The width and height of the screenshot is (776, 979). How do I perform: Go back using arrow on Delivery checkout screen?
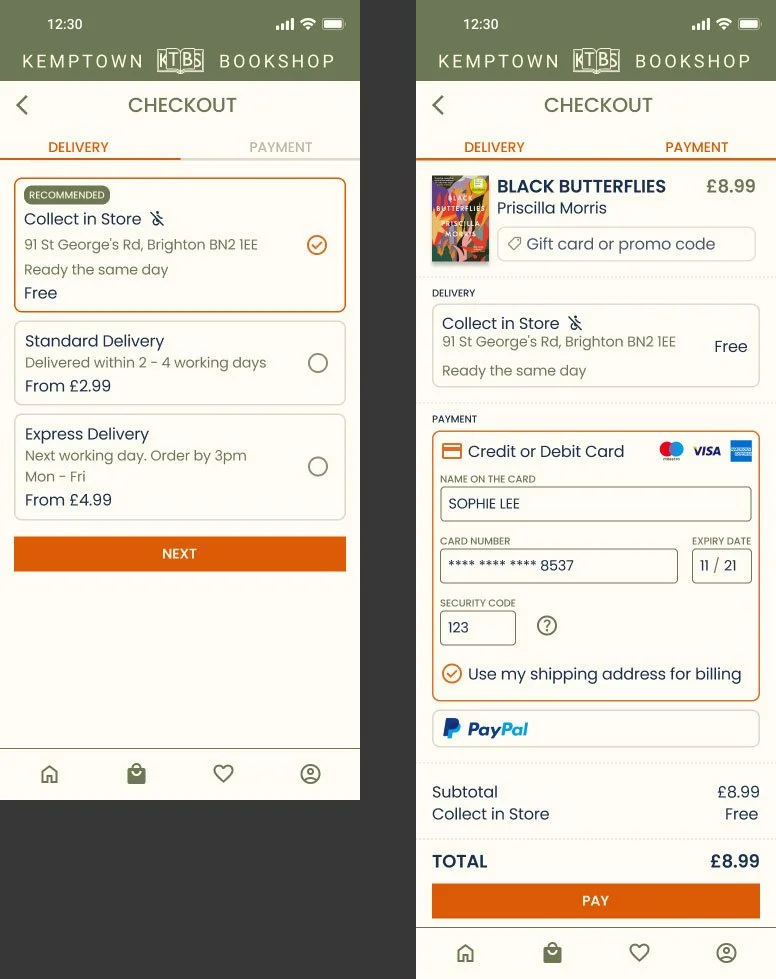coord(22,105)
